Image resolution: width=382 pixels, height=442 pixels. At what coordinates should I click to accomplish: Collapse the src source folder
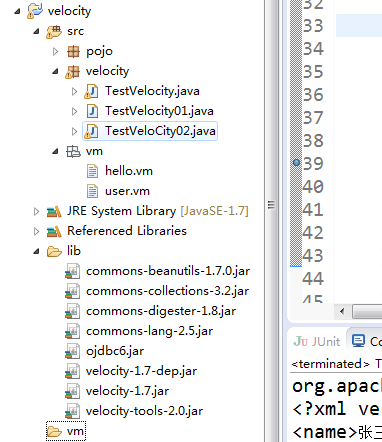36,32
